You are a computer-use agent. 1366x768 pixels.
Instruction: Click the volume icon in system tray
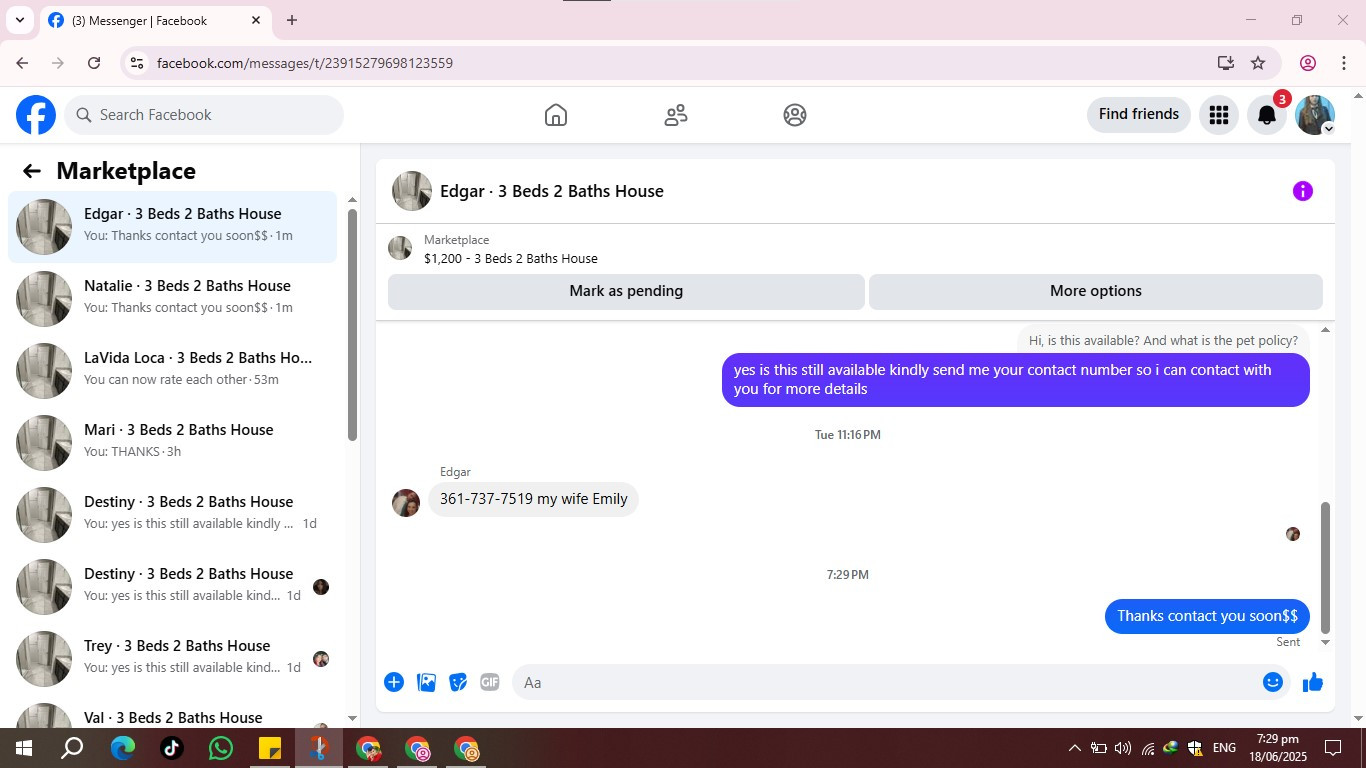pyautogui.click(x=1123, y=748)
